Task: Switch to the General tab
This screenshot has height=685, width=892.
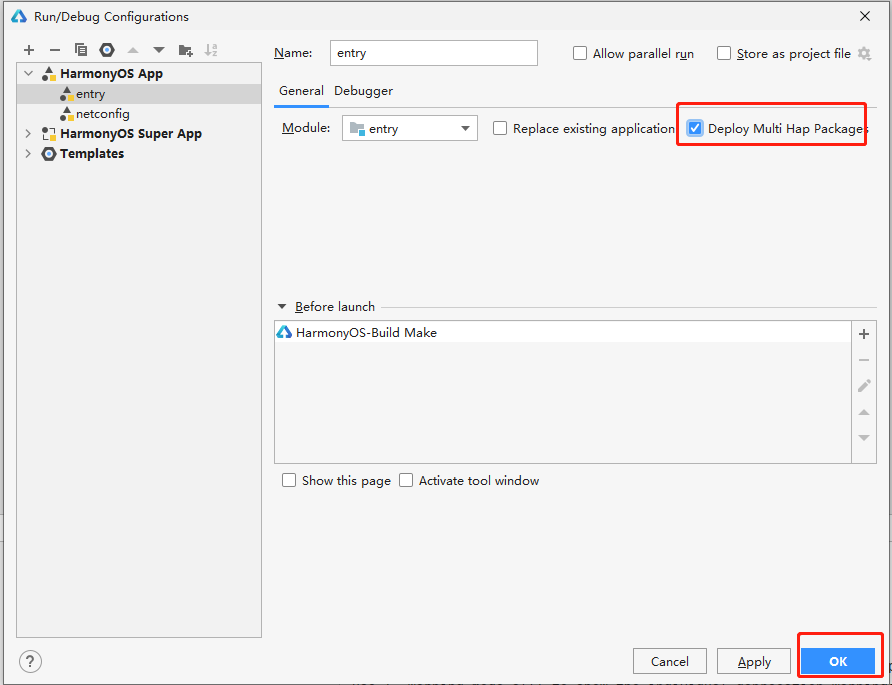Action: [301, 91]
